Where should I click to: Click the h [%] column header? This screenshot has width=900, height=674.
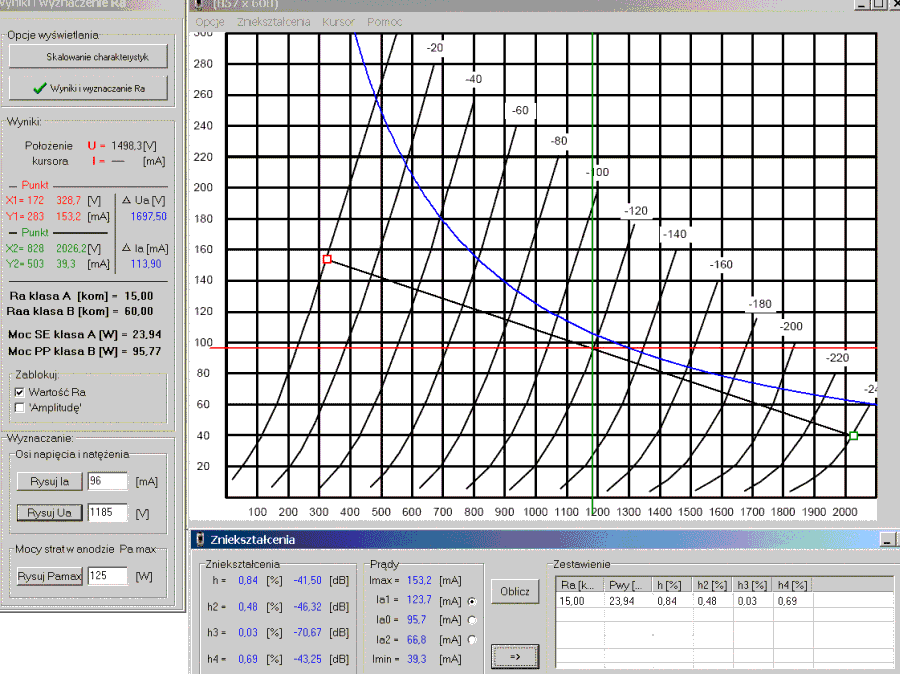point(672,585)
